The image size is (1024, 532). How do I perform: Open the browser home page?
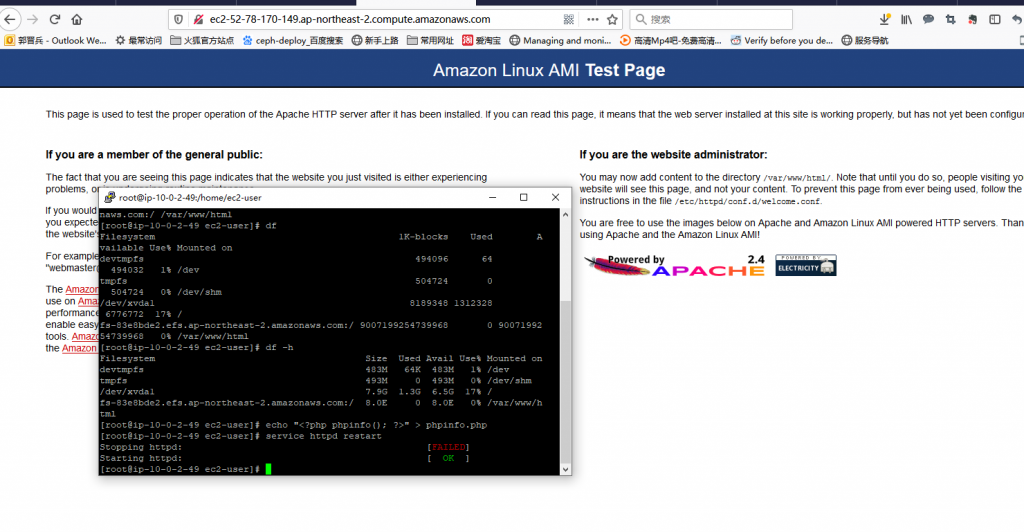click(x=77, y=20)
